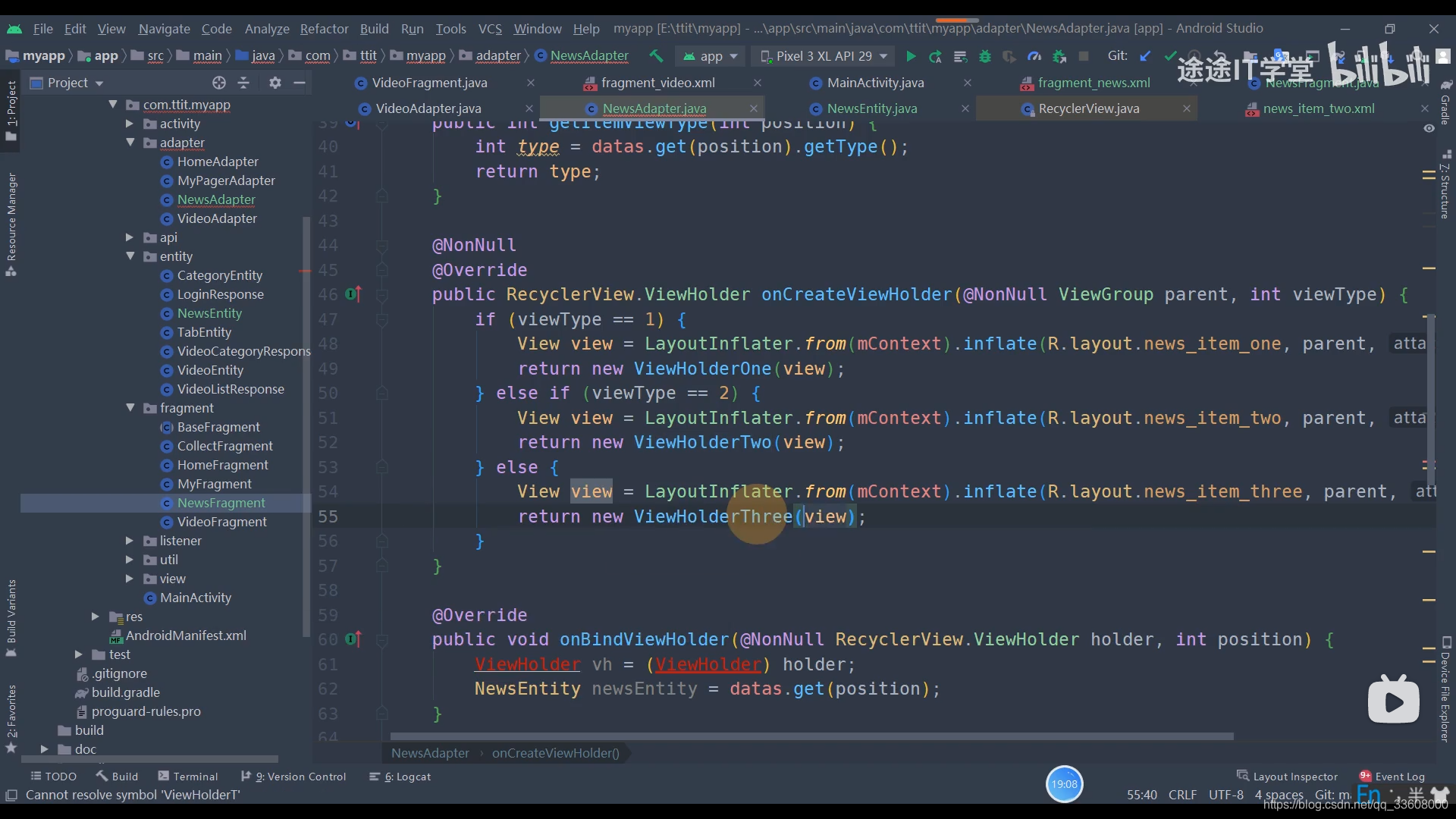This screenshot has width=1456, height=819.
Task: Expand the test folder
Action: [x=79, y=654]
